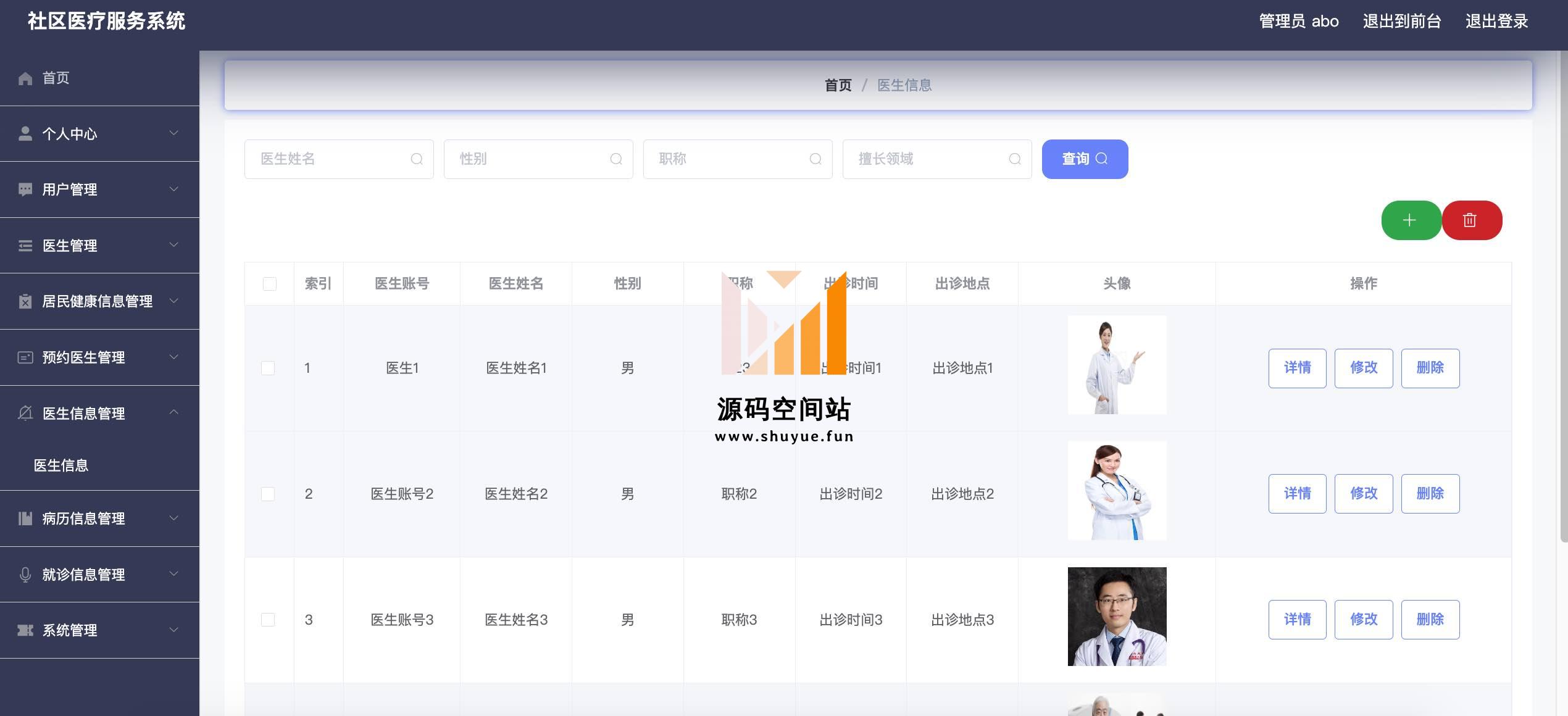Open the 用户管理 sidebar menu
Screen dimensions: 1568x716
[99, 189]
